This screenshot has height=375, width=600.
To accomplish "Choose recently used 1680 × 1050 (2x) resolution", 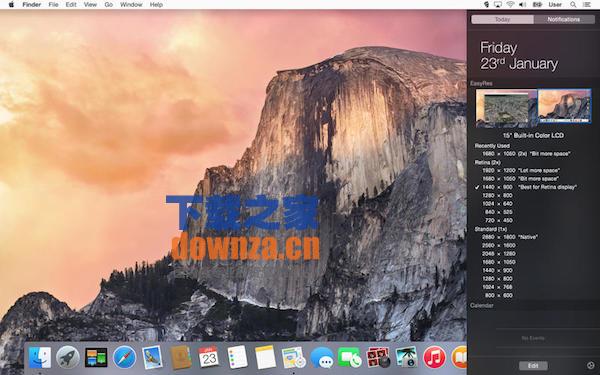I will (526, 154).
